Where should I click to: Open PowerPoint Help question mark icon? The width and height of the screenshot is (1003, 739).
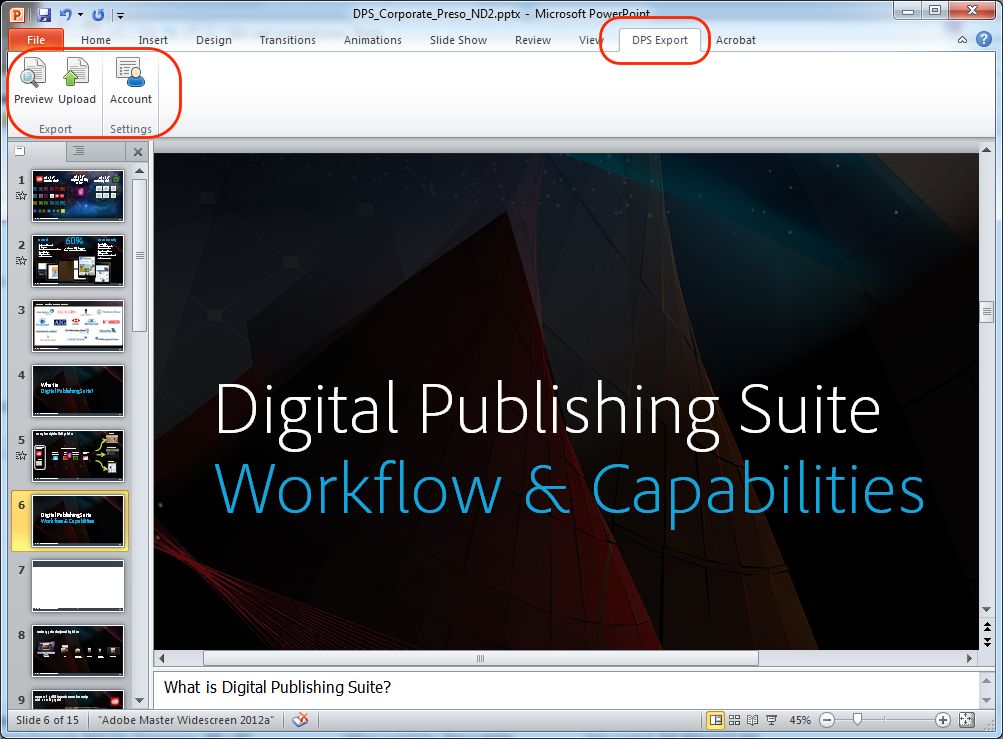[x=984, y=39]
